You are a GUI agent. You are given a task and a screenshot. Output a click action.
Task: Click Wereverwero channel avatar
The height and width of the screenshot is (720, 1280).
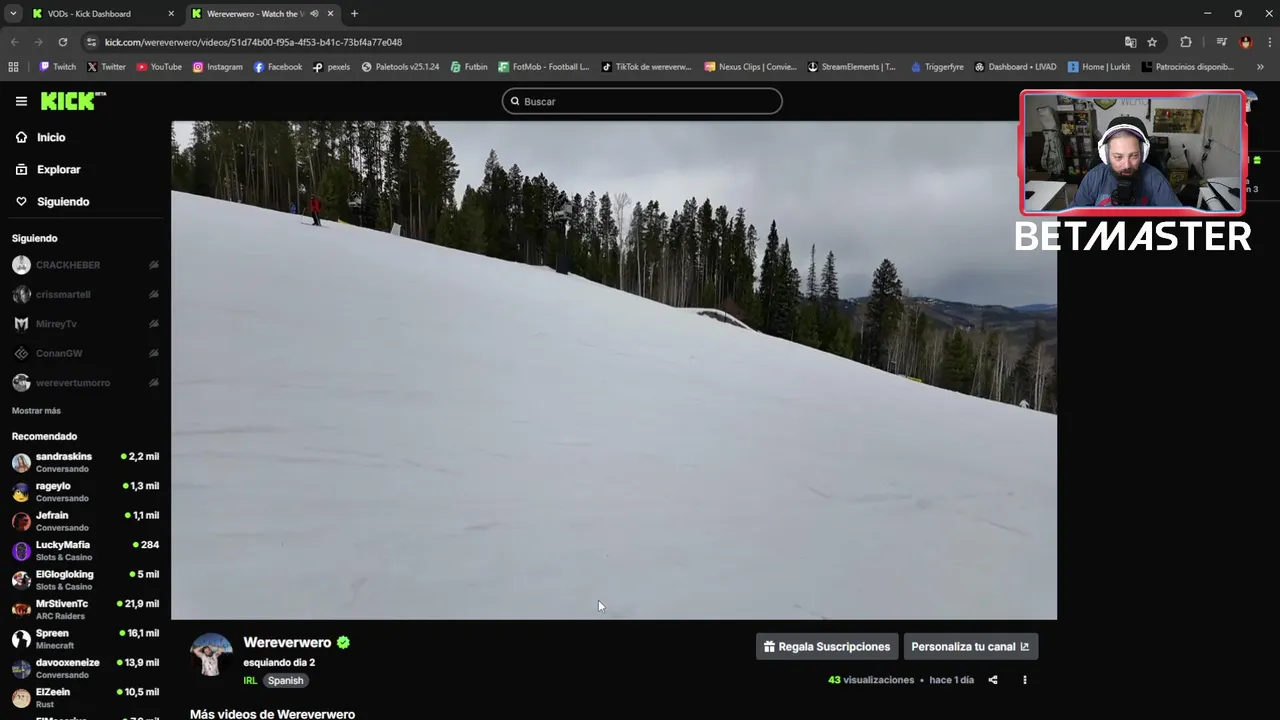211,654
